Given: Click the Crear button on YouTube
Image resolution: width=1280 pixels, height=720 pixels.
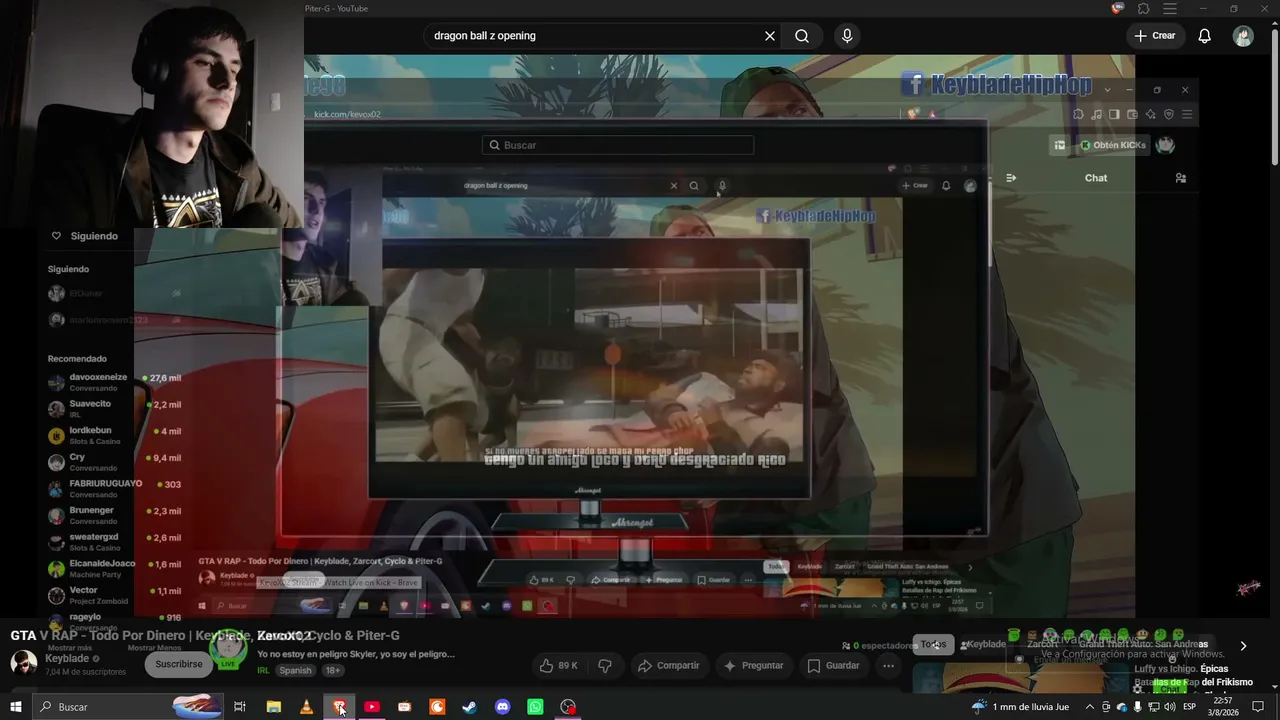Looking at the screenshot, I should click(x=1154, y=36).
